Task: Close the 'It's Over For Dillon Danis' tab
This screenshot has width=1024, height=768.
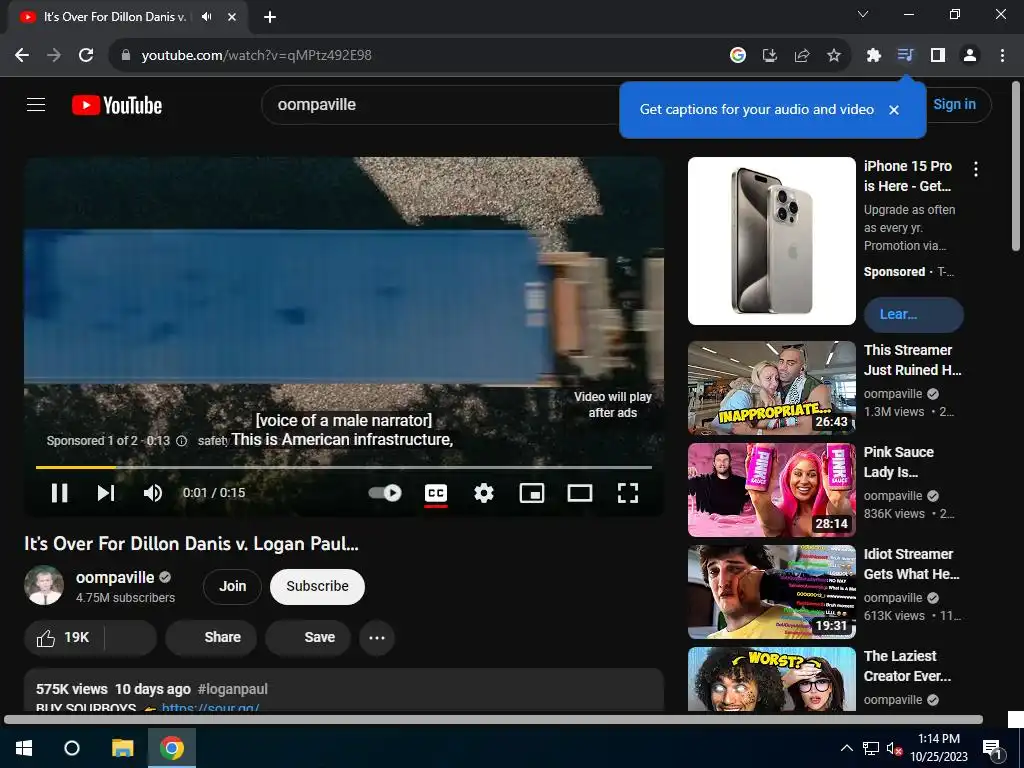Action: point(232,17)
